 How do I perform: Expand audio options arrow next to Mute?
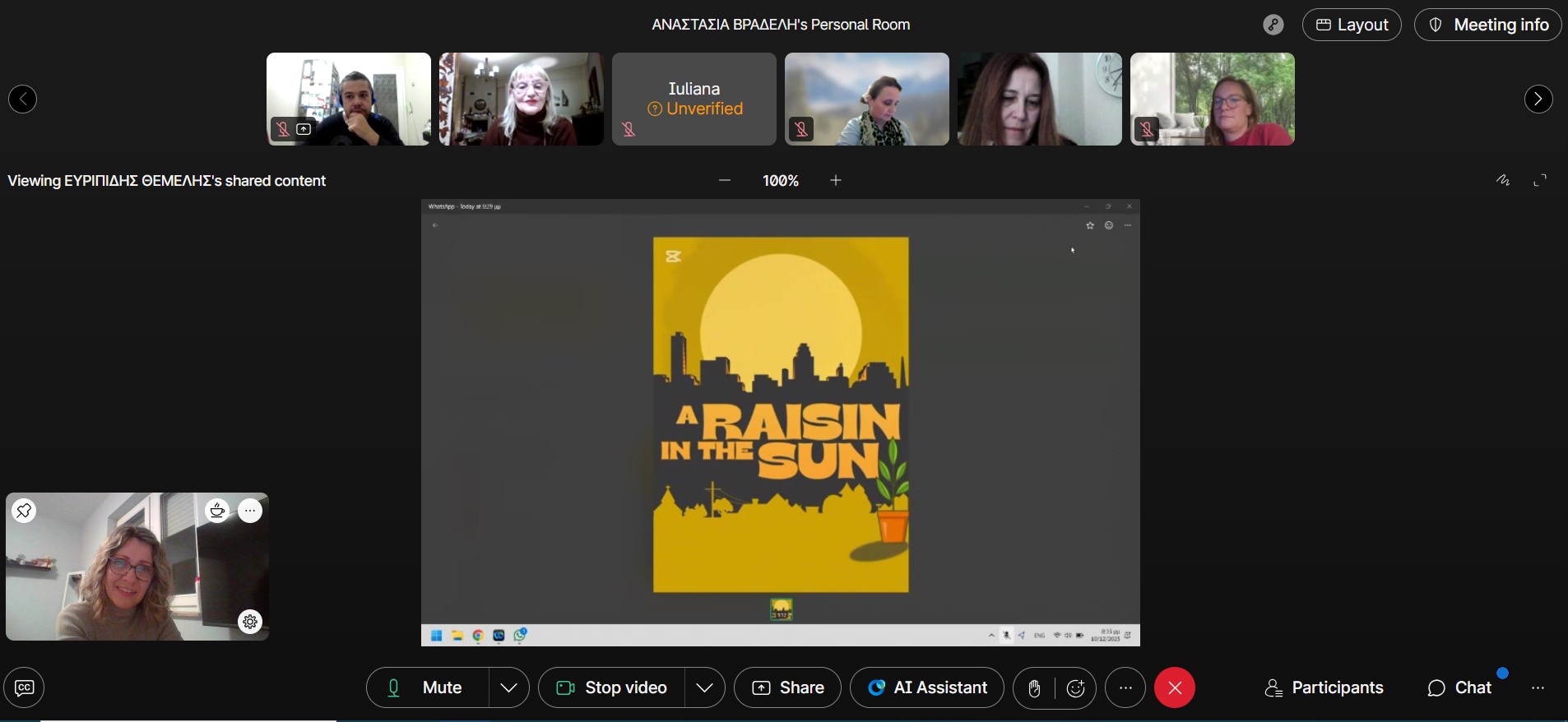click(508, 687)
